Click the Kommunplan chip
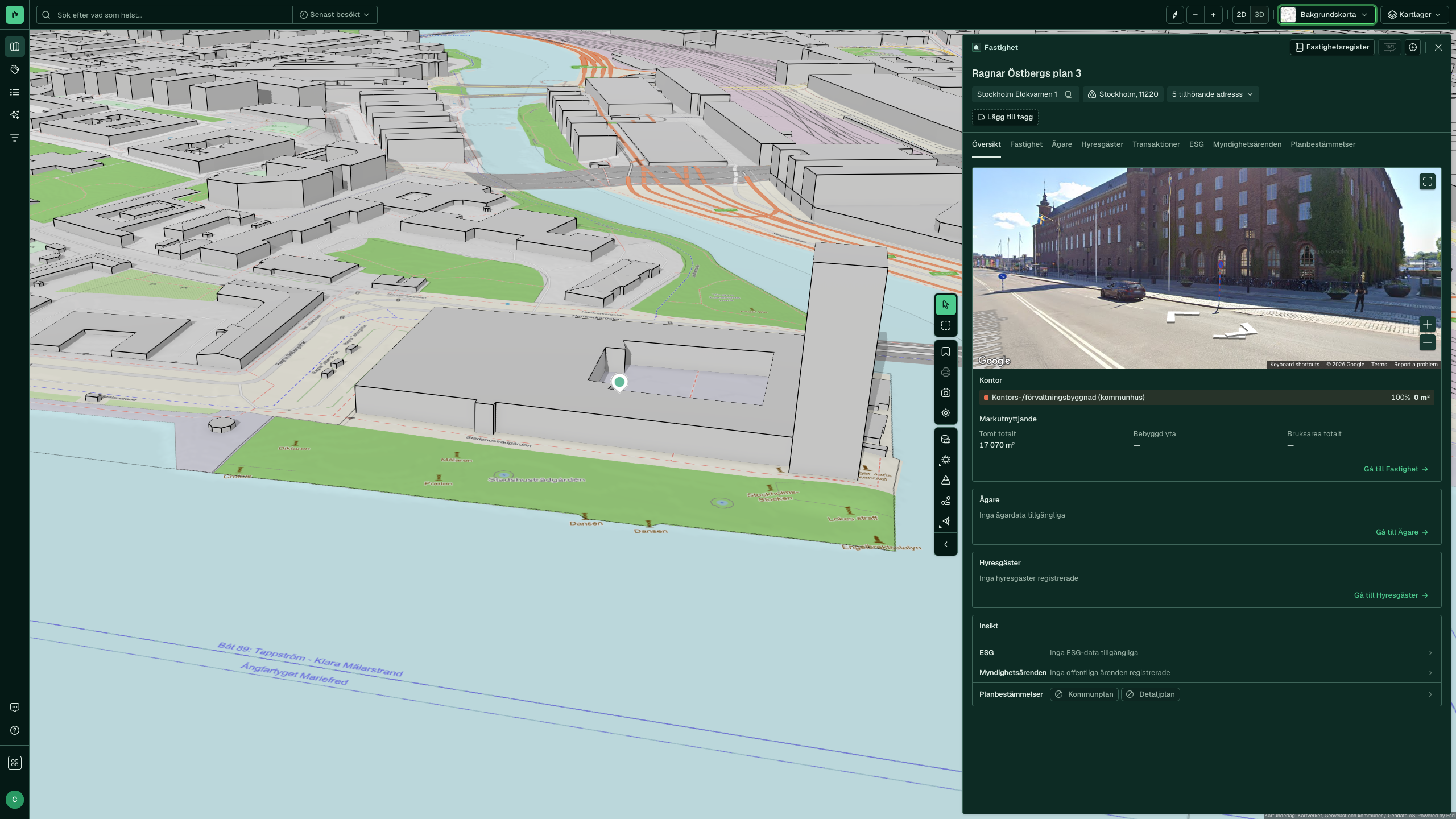Viewport: 1456px width, 819px height. [1084, 694]
